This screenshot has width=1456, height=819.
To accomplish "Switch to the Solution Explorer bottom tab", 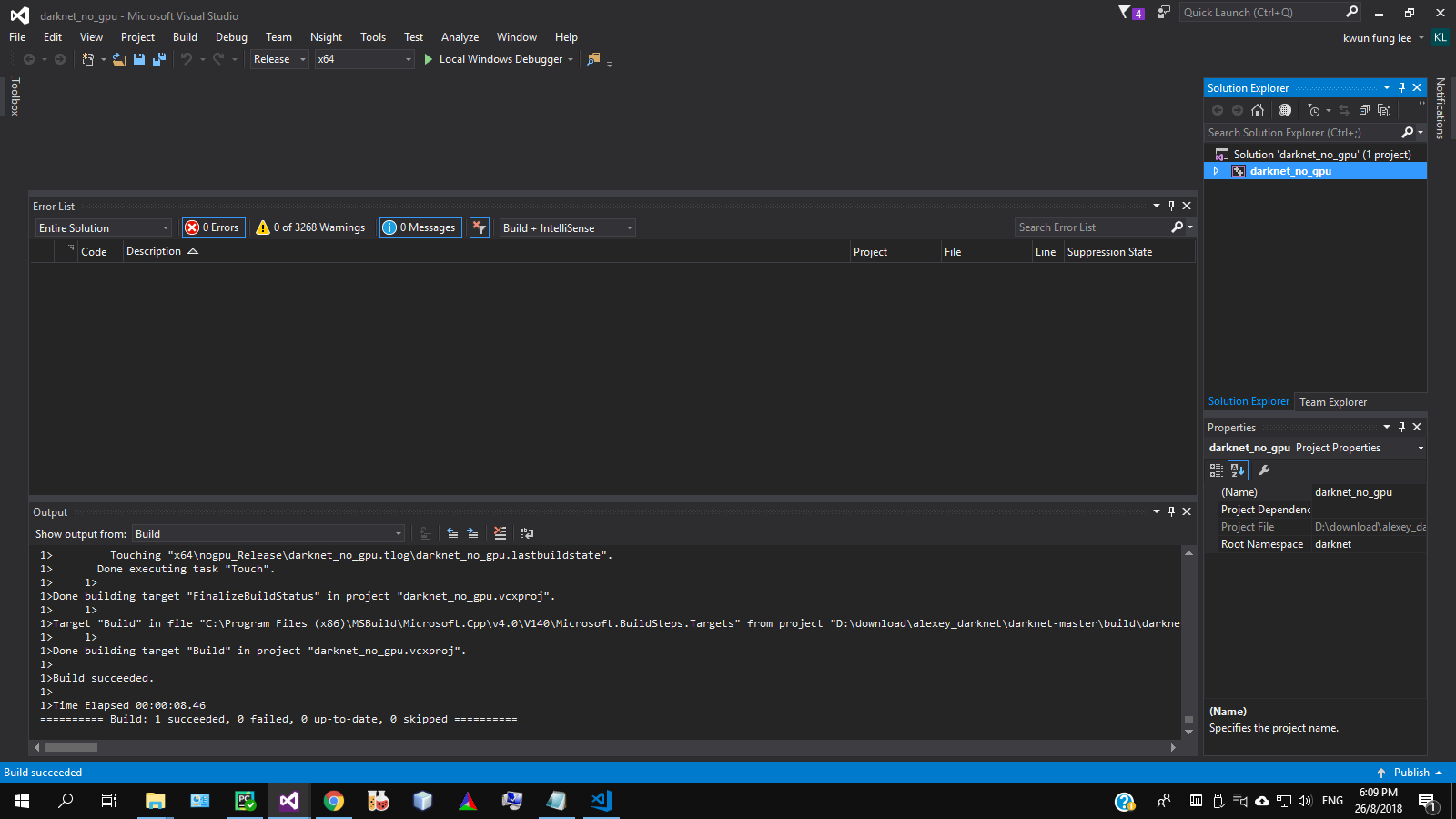I will (x=1249, y=401).
